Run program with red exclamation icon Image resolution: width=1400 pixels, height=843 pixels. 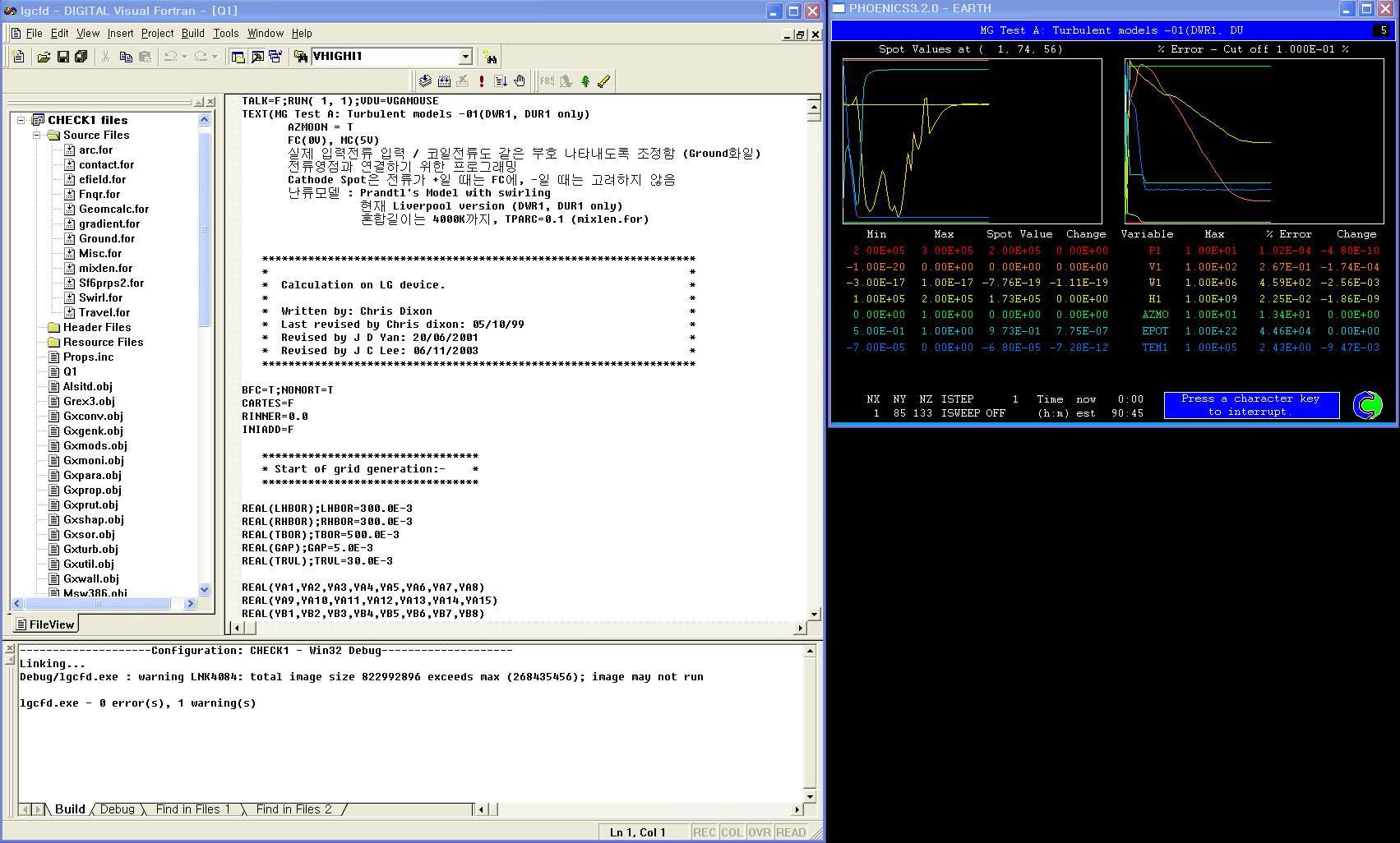coord(481,81)
